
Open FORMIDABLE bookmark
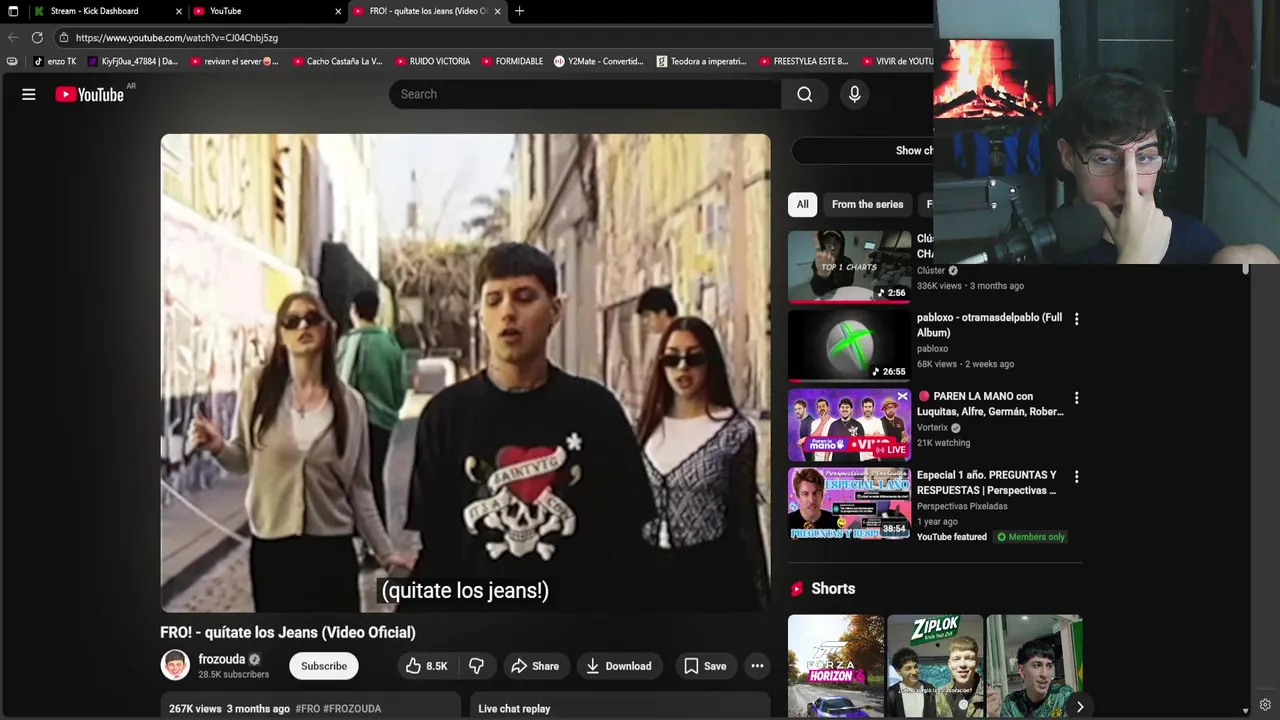(512, 61)
